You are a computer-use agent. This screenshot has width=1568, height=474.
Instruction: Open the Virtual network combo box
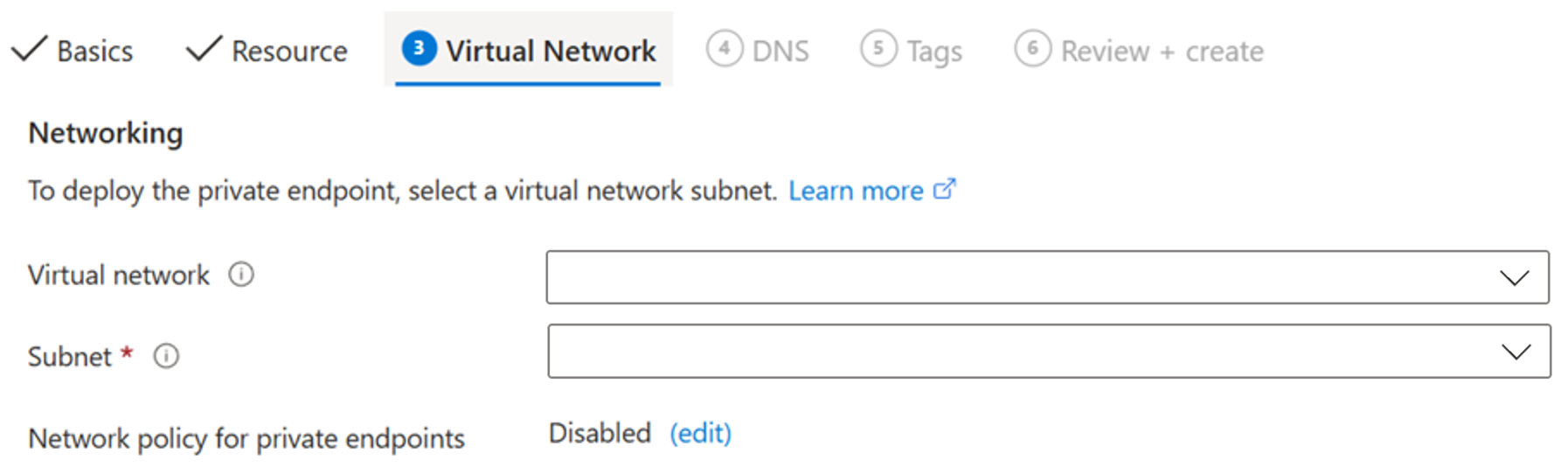pos(1048,277)
